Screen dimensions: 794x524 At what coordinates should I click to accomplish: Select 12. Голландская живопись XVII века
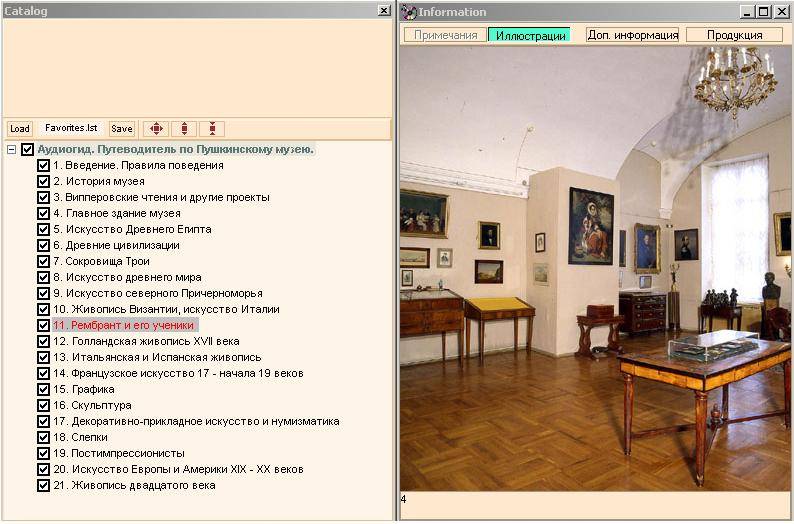146,341
